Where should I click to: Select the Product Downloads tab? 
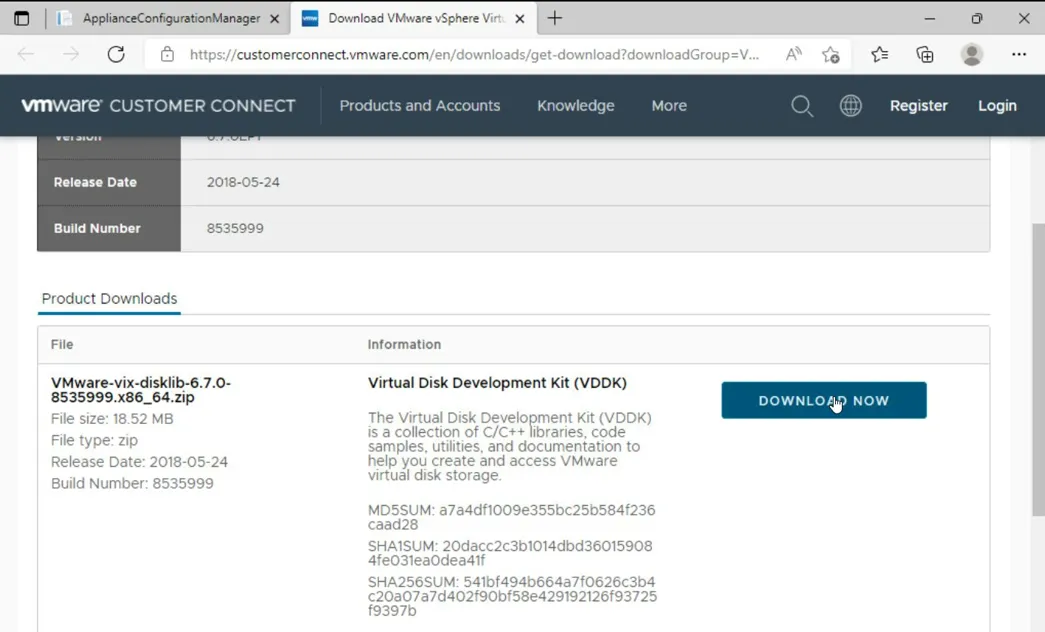(x=109, y=299)
